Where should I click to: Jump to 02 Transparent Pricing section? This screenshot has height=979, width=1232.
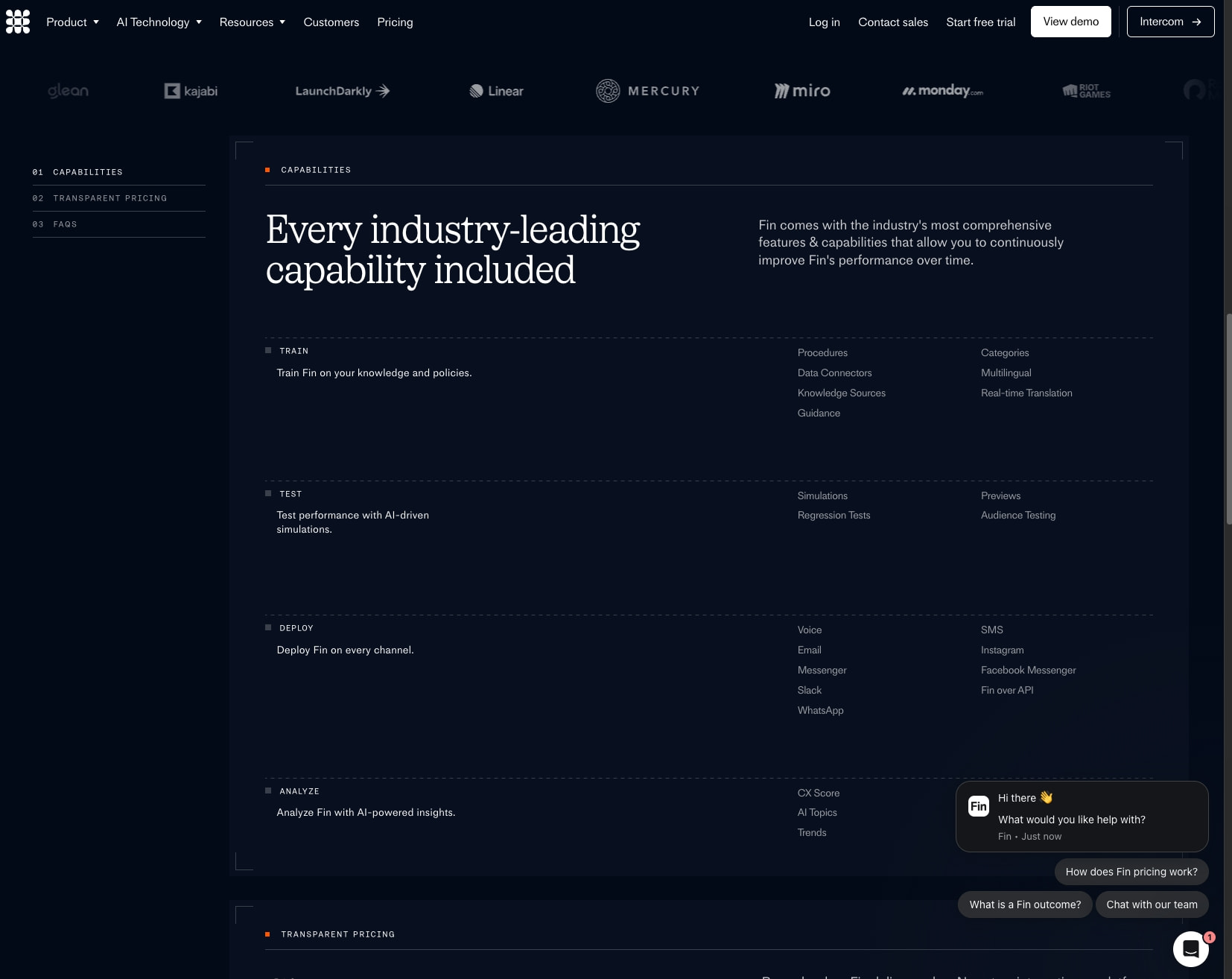100,198
